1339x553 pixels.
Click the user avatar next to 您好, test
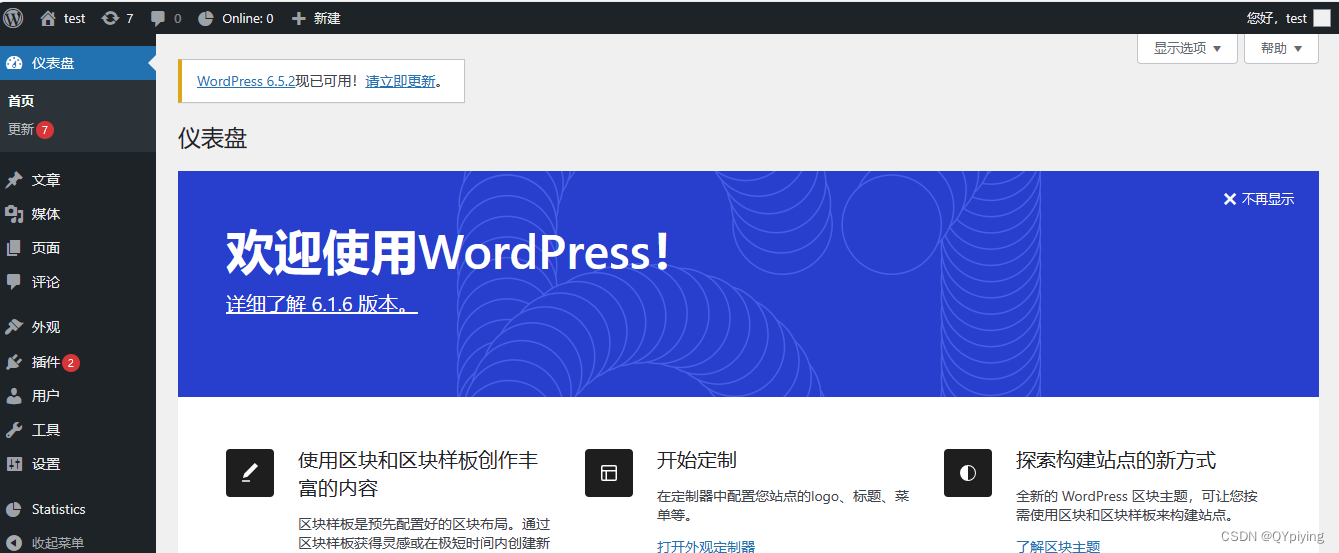(1322, 18)
